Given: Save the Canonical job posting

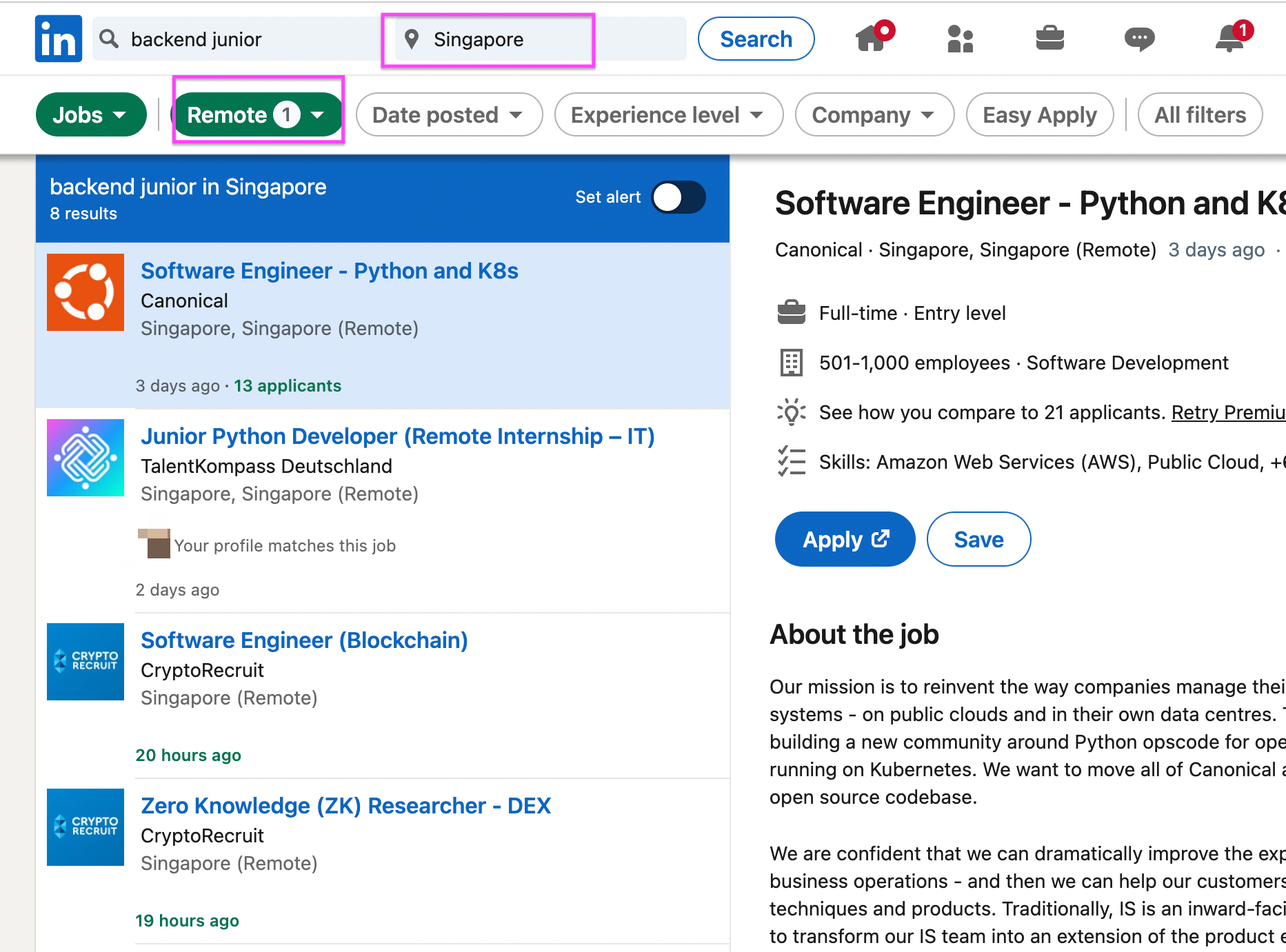Looking at the screenshot, I should 978,539.
